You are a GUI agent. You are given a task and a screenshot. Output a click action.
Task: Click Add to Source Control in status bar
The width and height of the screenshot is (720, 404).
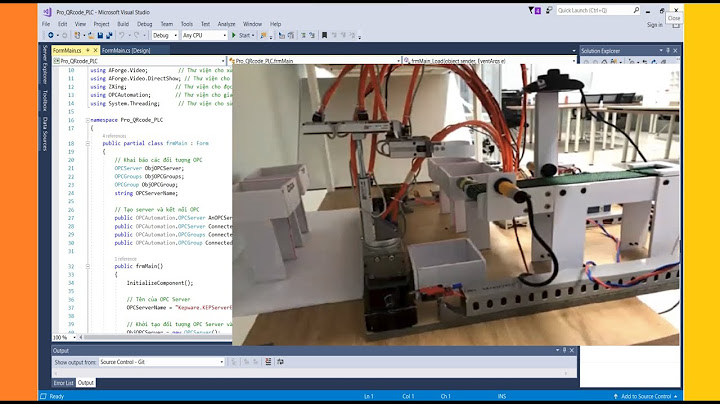pos(646,396)
